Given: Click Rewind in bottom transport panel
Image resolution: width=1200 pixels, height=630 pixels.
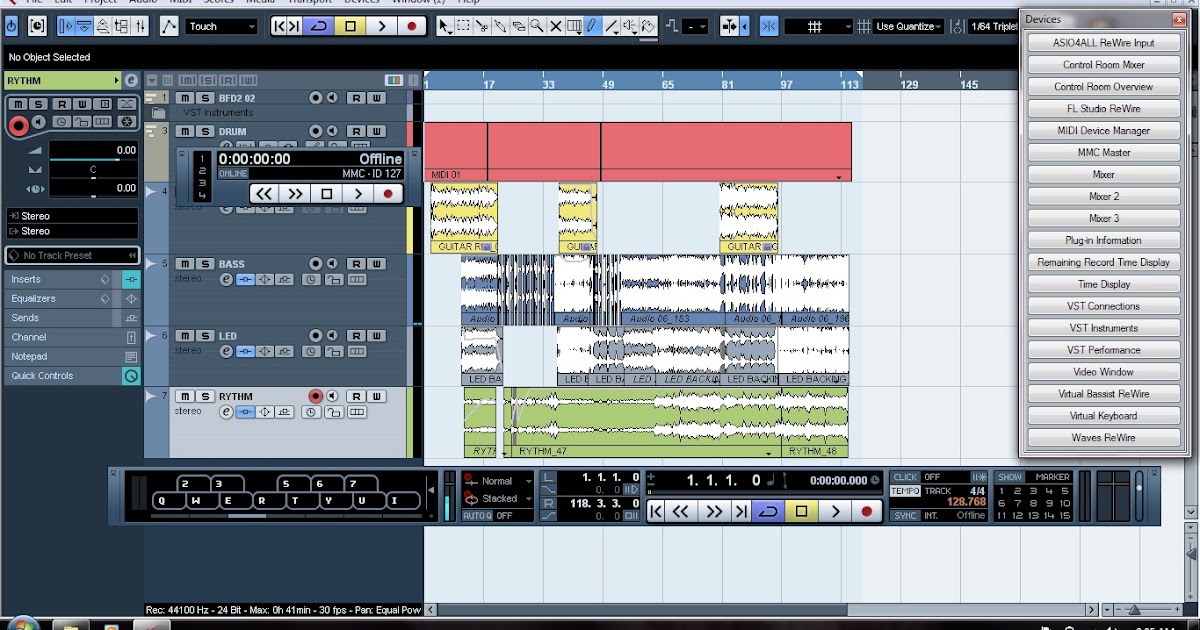Looking at the screenshot, I should tap(680, 511).
